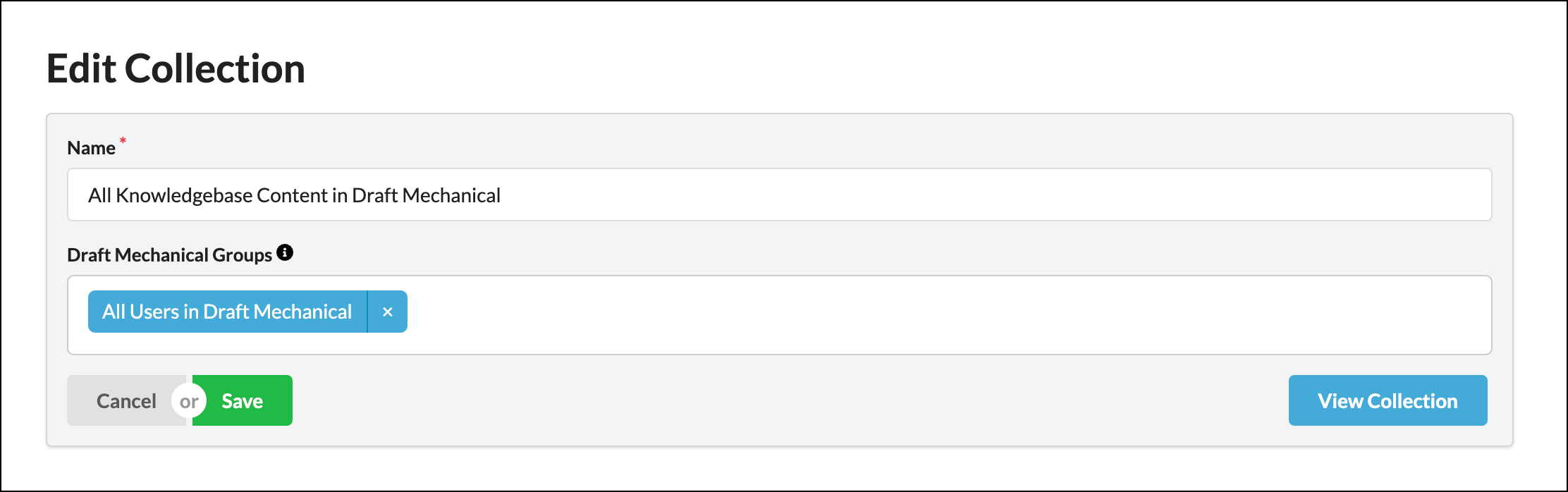The image size is (1568, 492).
Task: Place cursor on "Knowledgebase" in Name field
Action: [183, 195]
